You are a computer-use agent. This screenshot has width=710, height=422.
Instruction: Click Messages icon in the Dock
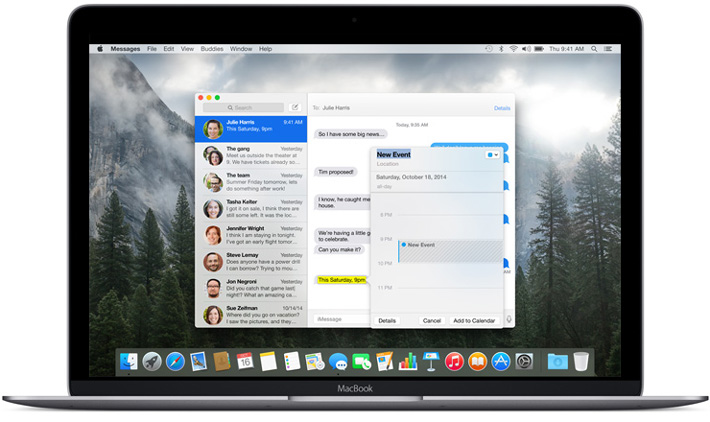[338, 362]
